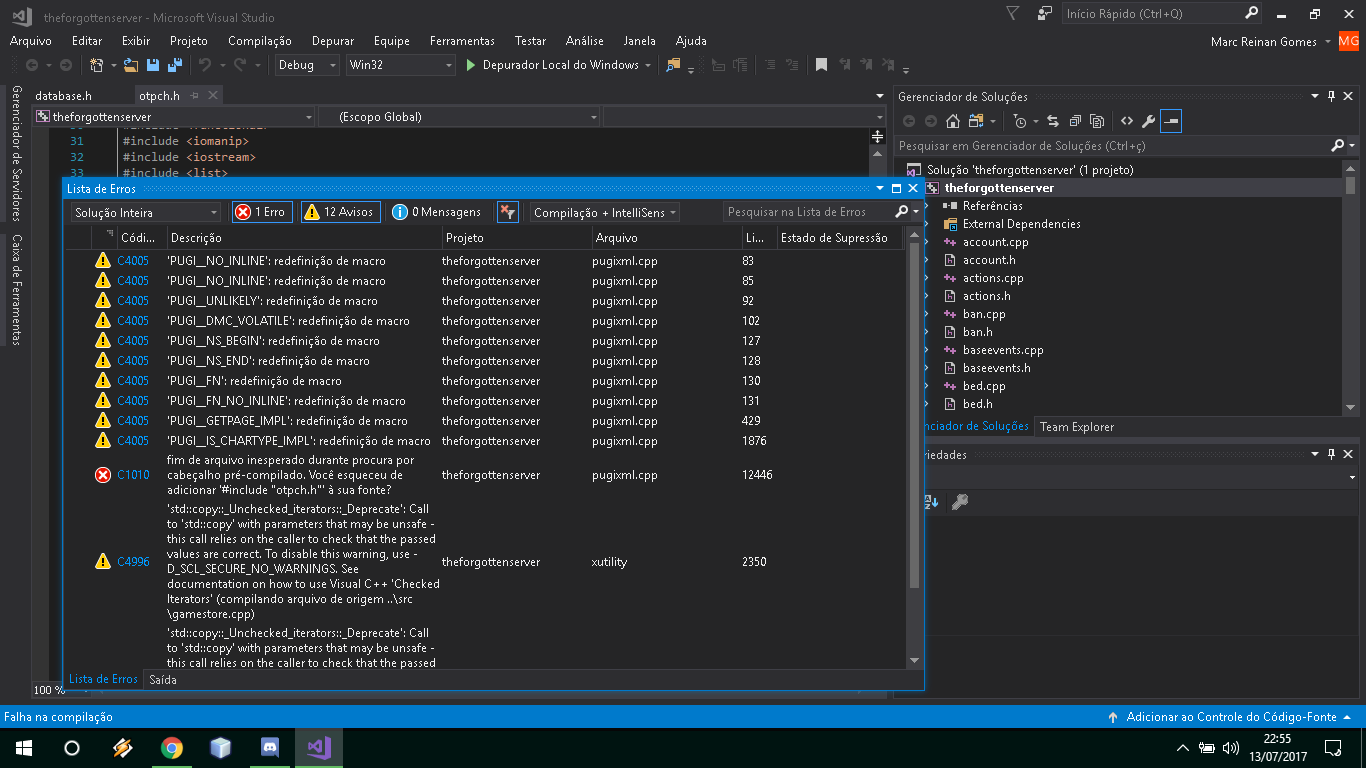Click the Windows Start button
Viewport: 1366px width, 768px height.
pos(23,748)
